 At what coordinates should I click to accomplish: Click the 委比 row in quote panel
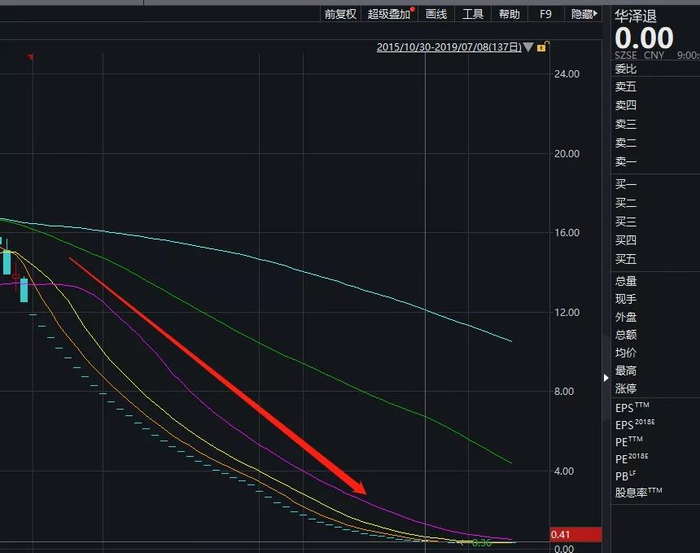655,69
